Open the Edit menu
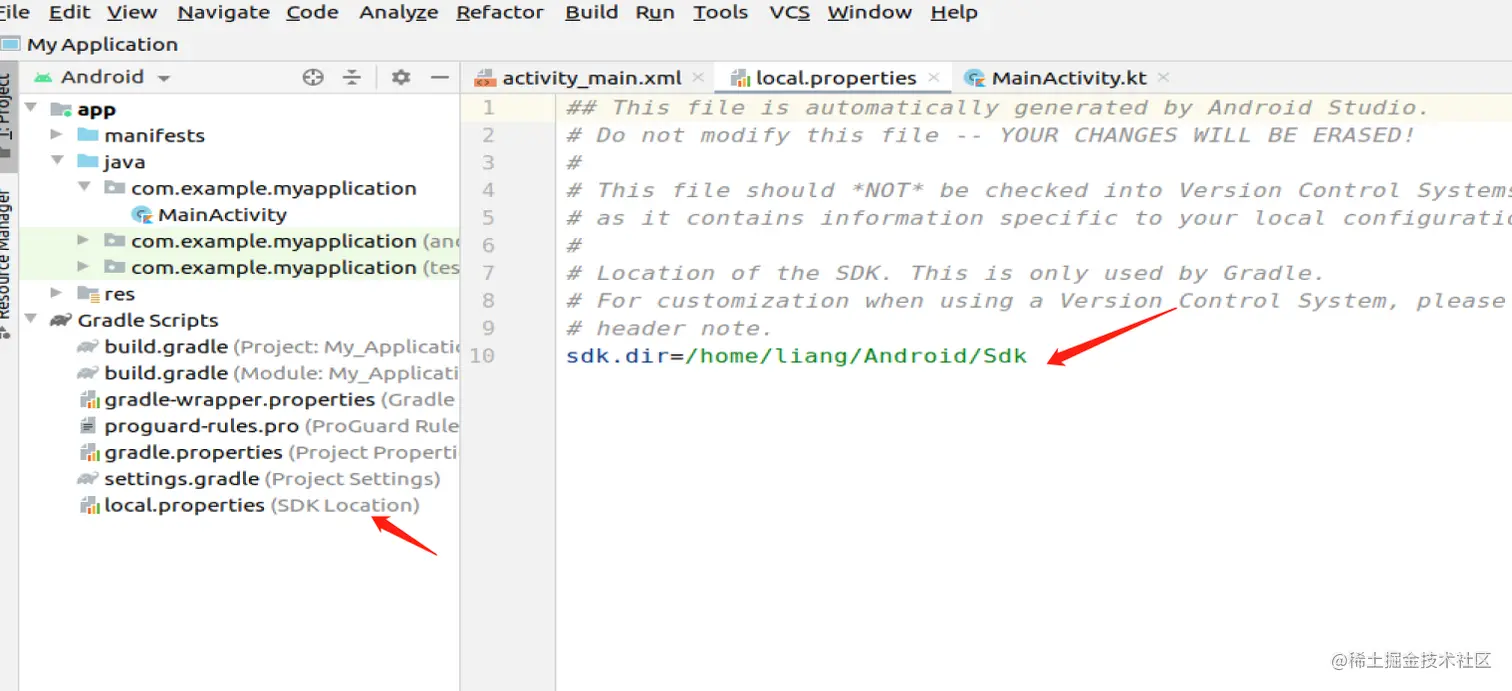The width and height of the screenshot is (1512, 691). 69,12
